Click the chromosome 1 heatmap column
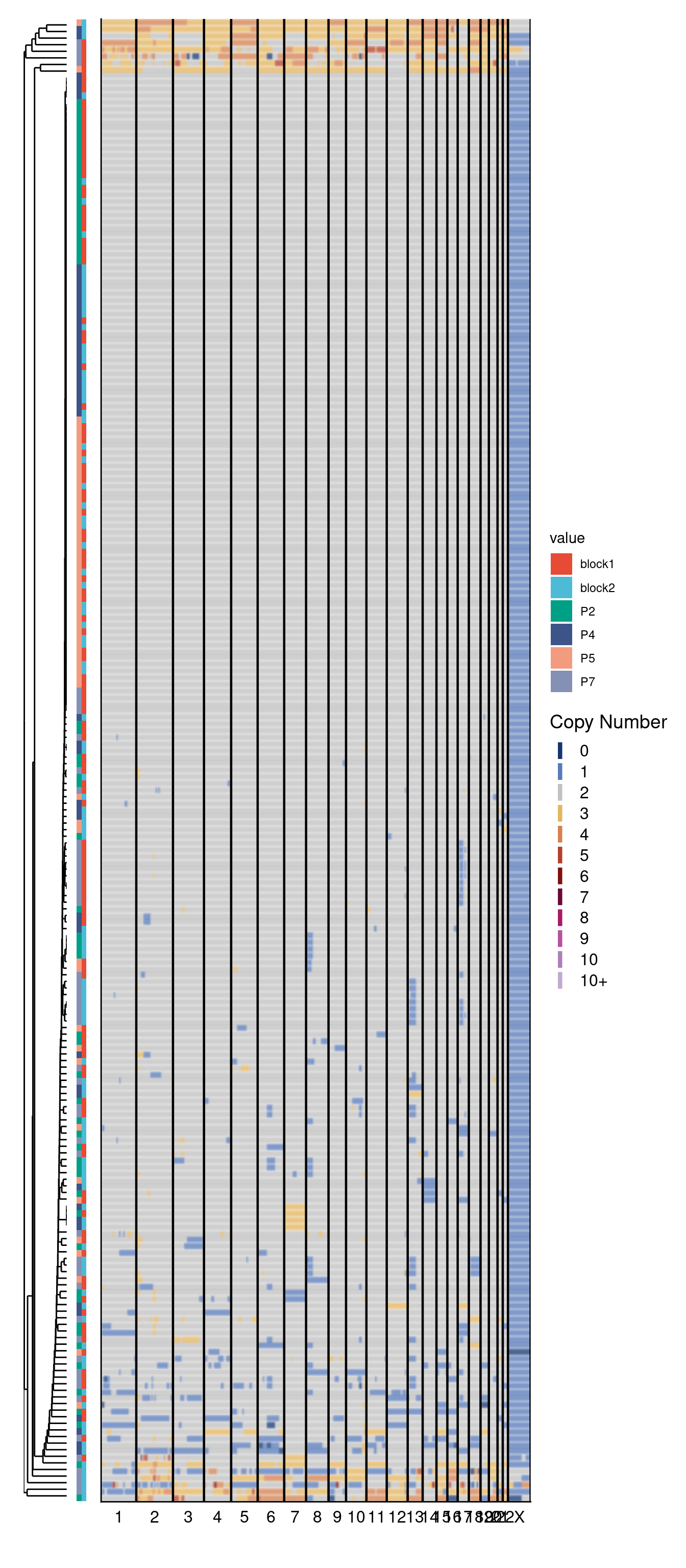This screenshot has height=1568, width=686. coord(119,759)
